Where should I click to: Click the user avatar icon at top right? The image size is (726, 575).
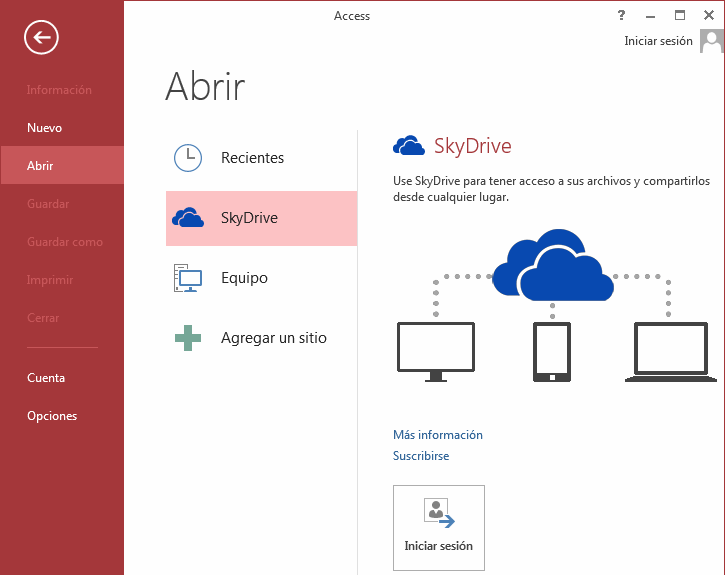click(x=711, y=41)
